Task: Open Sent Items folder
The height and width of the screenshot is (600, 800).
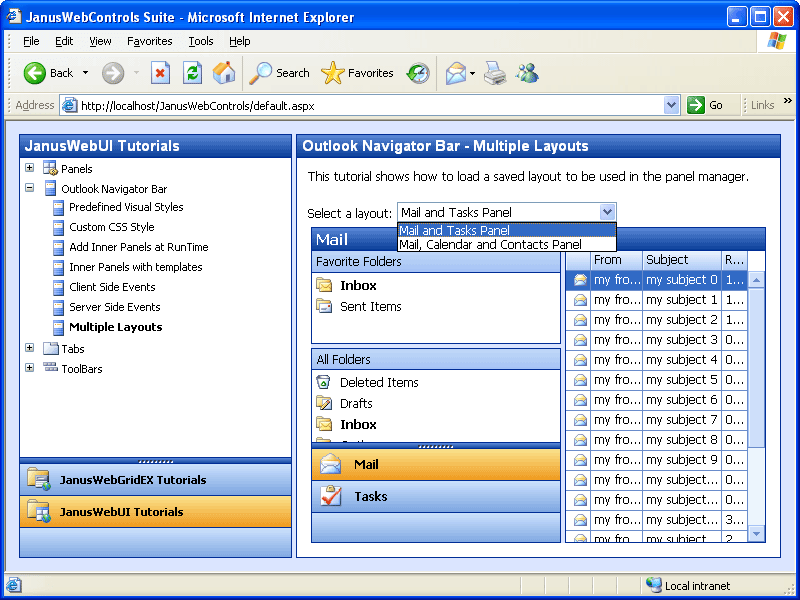Action: (371, 307)
